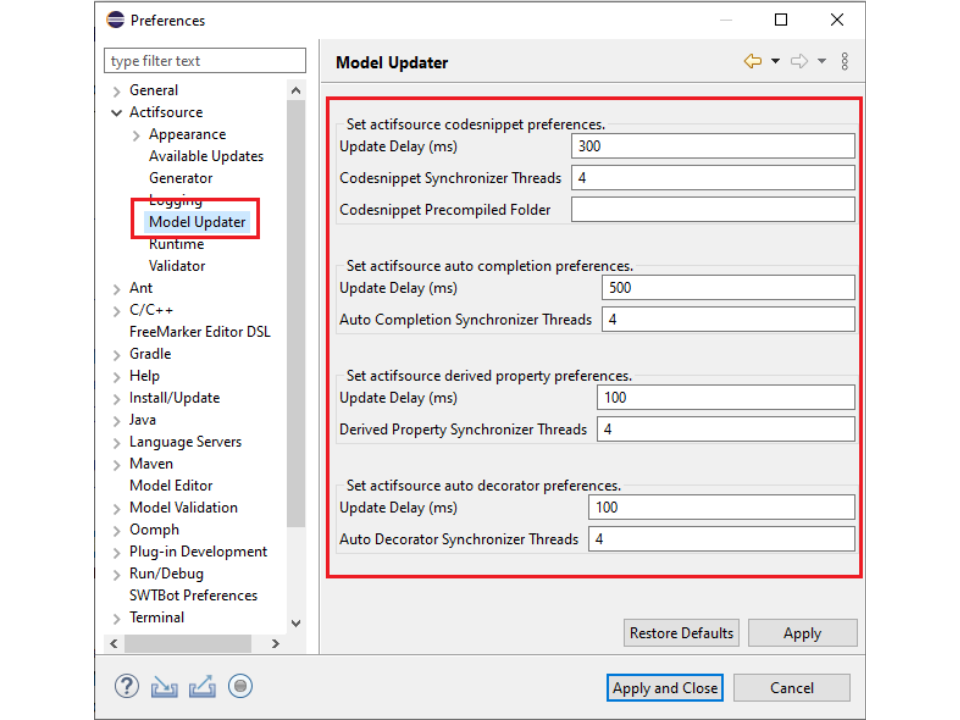The image size is (960, 720).
Task: Click the Eclipse icon in title bar
Action: coord(116,20)
